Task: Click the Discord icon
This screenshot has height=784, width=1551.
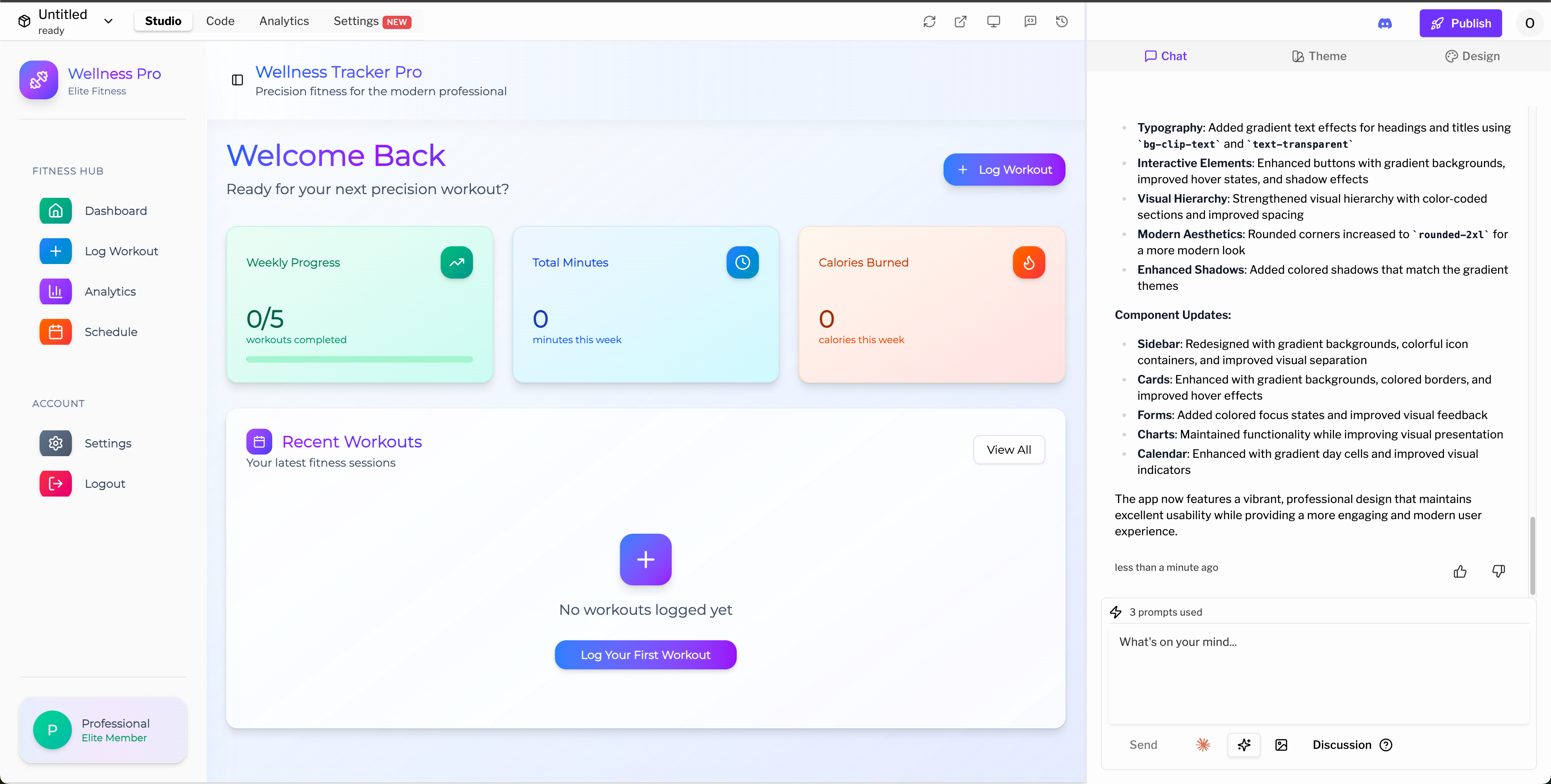Action: point(1385,23)
